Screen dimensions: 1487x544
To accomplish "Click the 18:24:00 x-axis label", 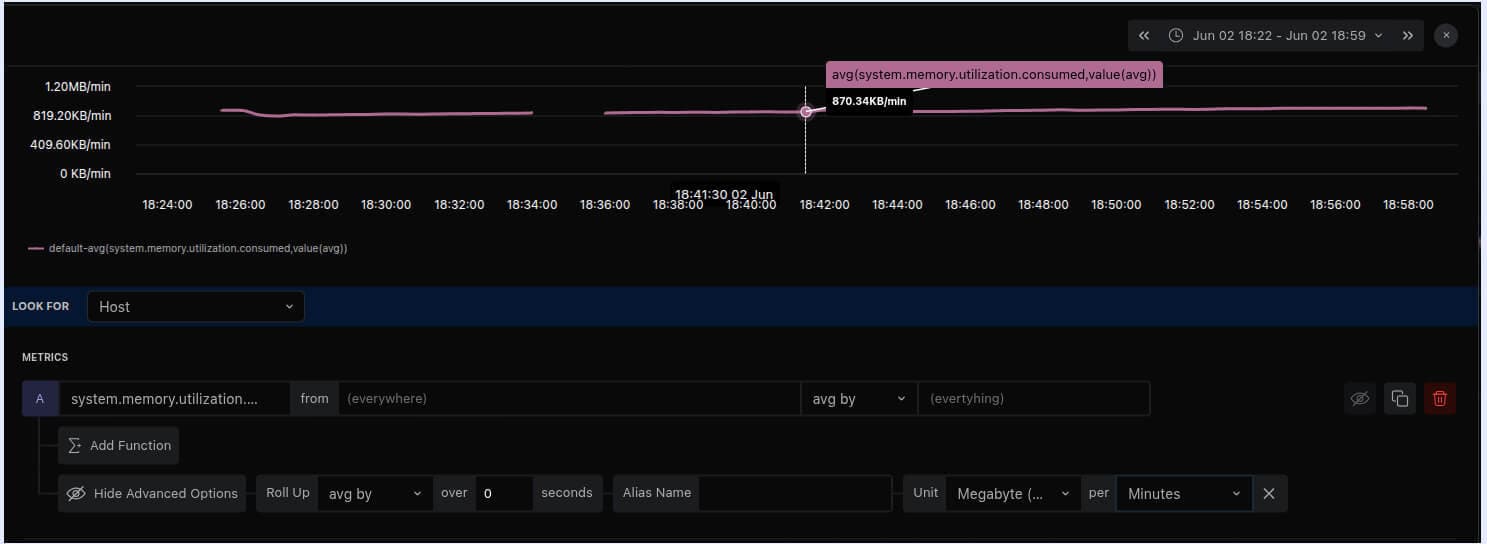I will tap(168, 204).
